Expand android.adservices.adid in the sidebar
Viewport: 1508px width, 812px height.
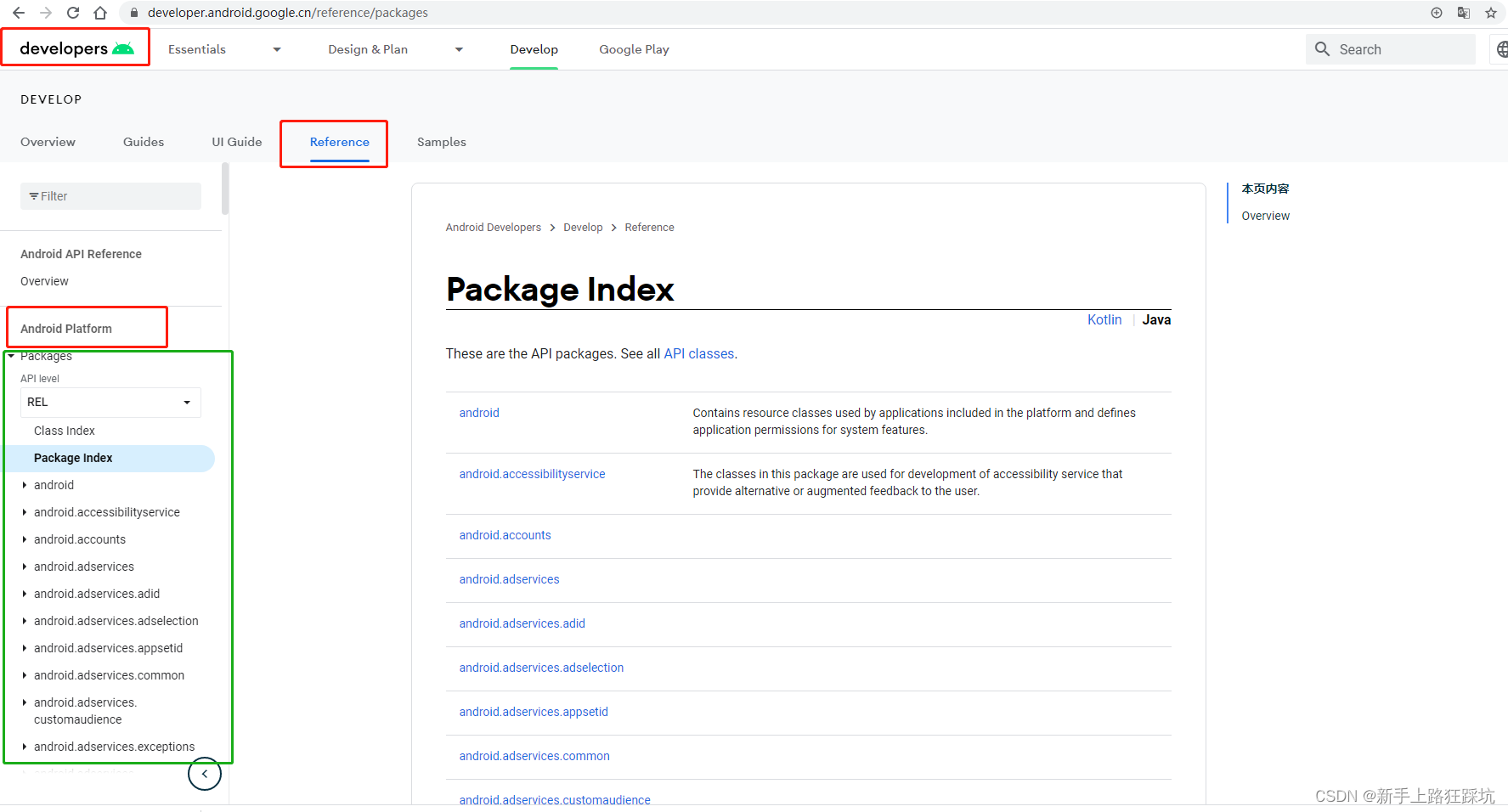(x=25, y=594)
